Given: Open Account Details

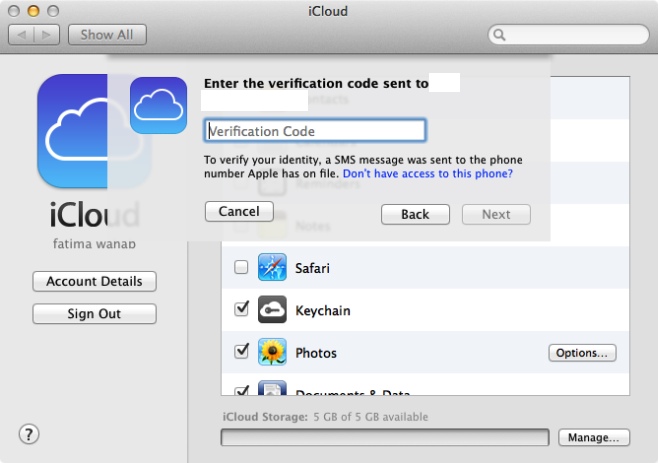Looking at the screenshot, I should click(x=94, y=281).
